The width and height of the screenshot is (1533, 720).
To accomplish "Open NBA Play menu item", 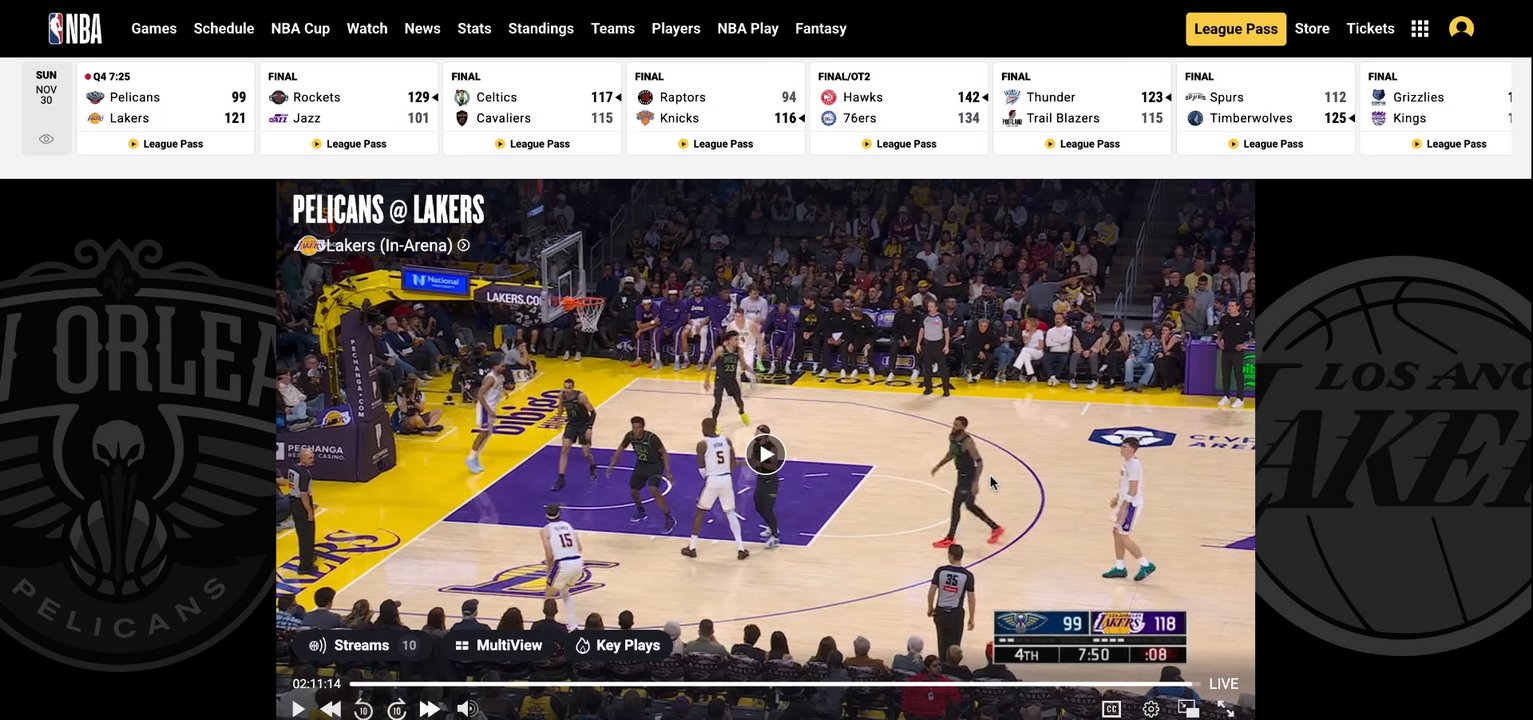I will pyautogui.click(x=748, y=29).
